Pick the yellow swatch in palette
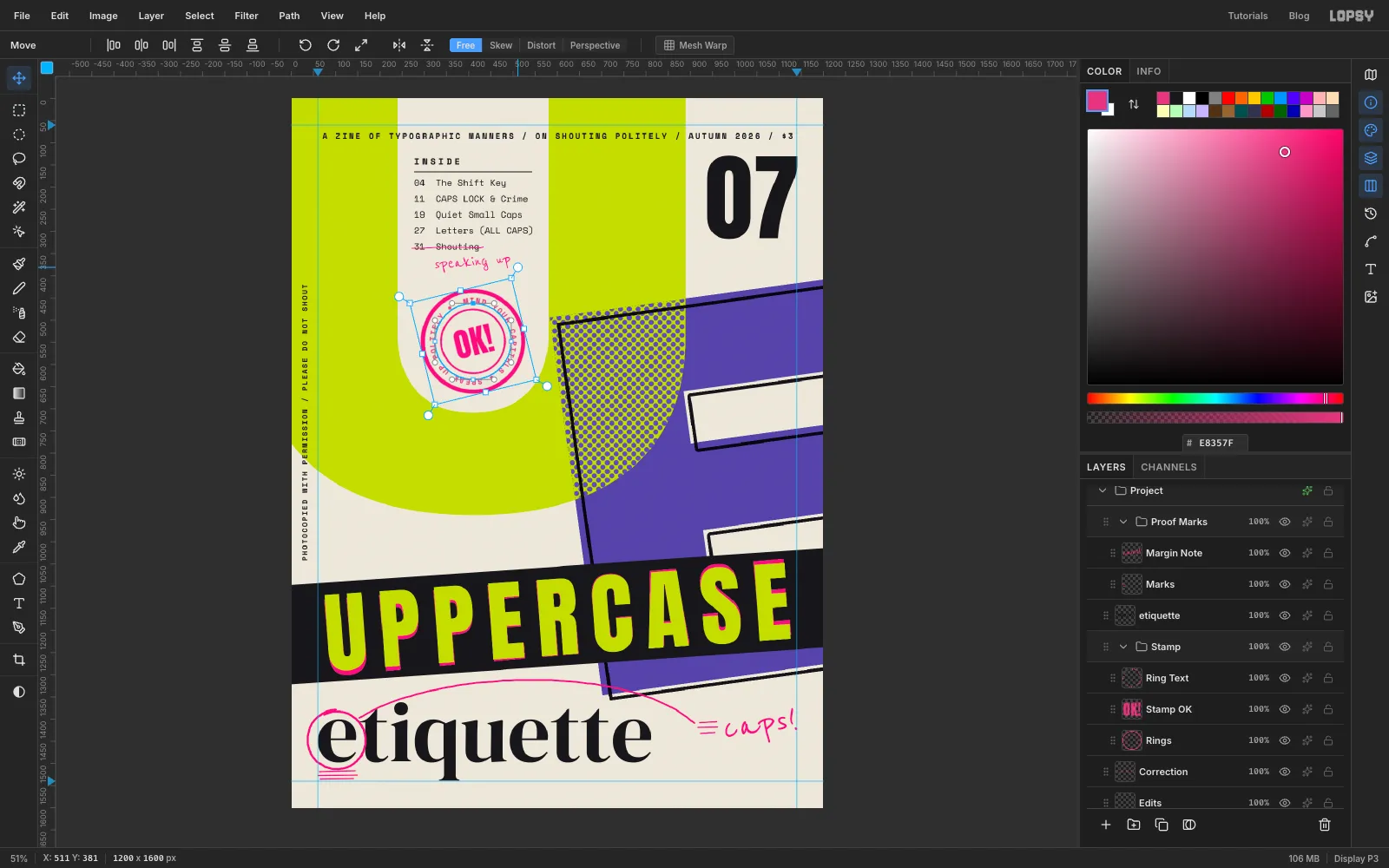This screenshot has height=868, width=1389. click(1254, 98)
